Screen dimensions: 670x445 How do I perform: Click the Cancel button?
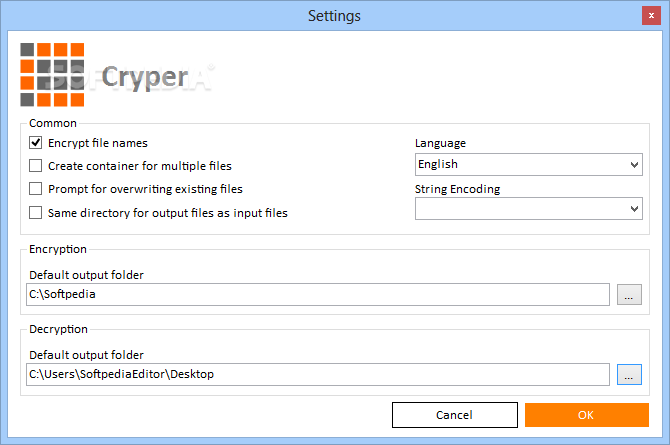[x=455, y=415]
